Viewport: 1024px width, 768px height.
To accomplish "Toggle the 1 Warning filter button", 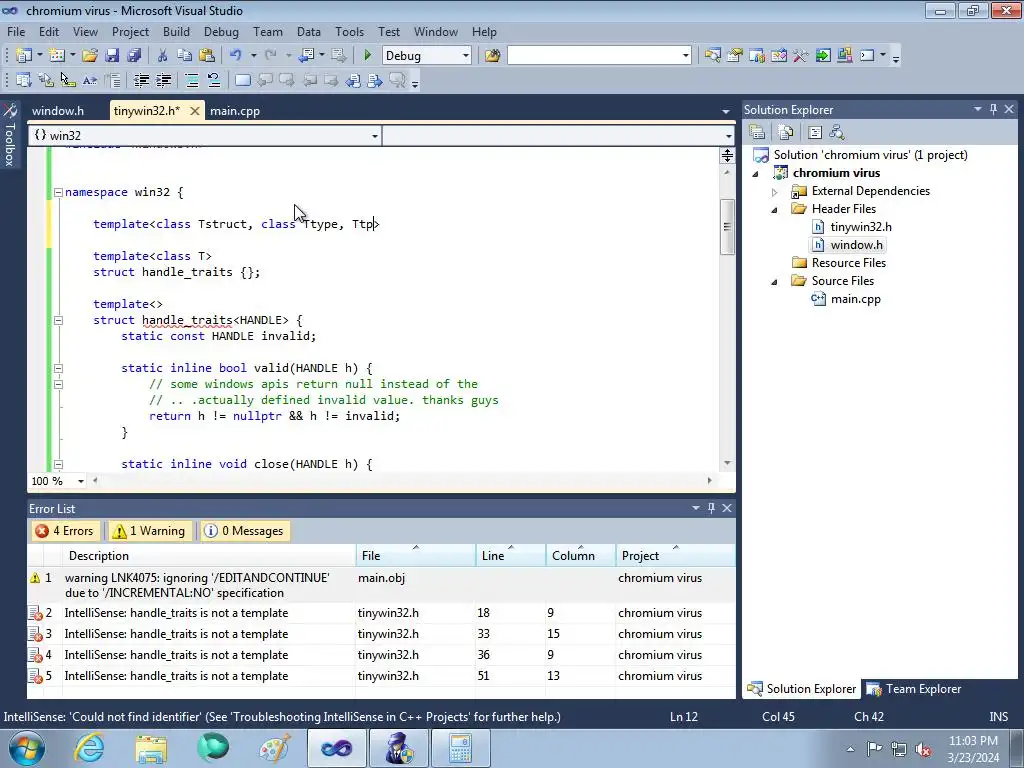I will point(150,531).
